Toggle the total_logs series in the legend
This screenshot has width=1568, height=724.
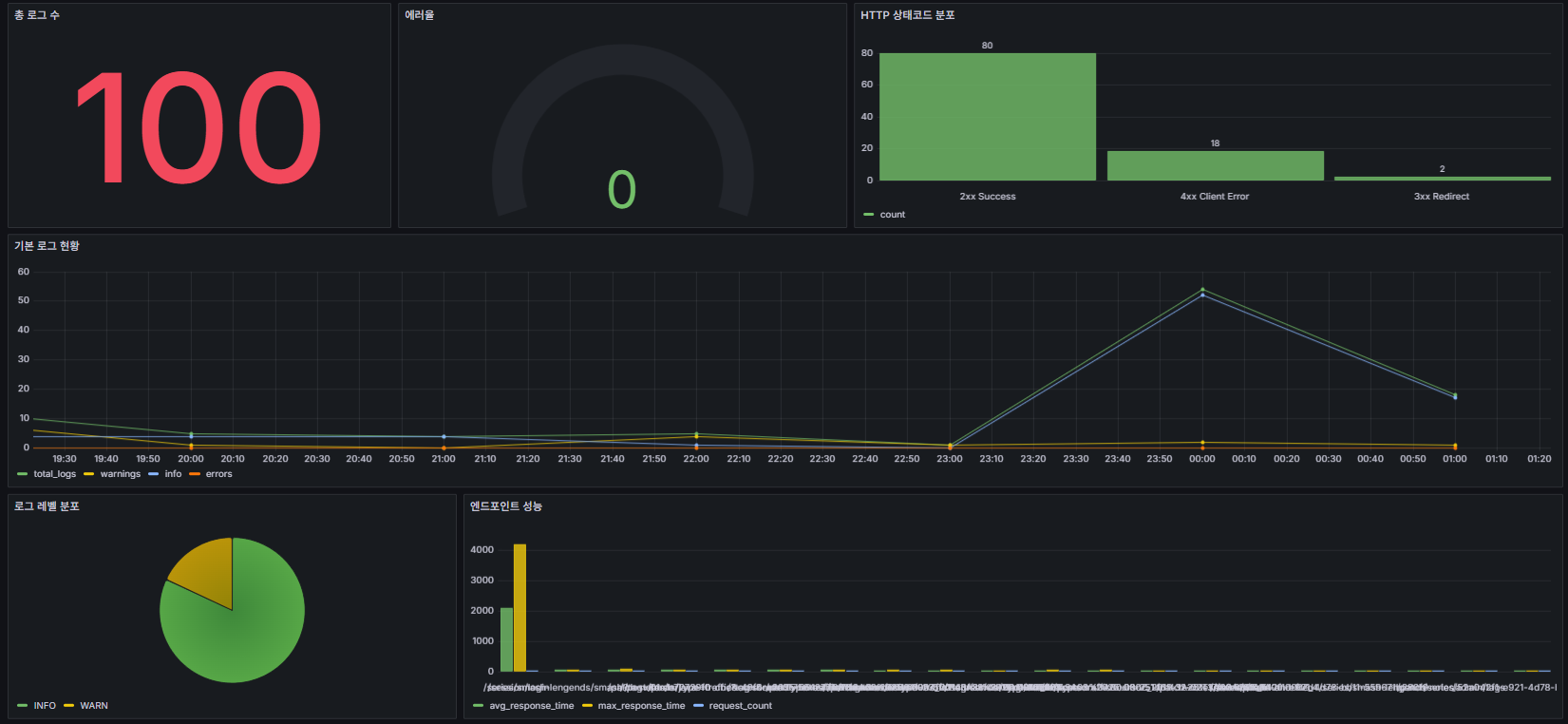tap(54, 474)
